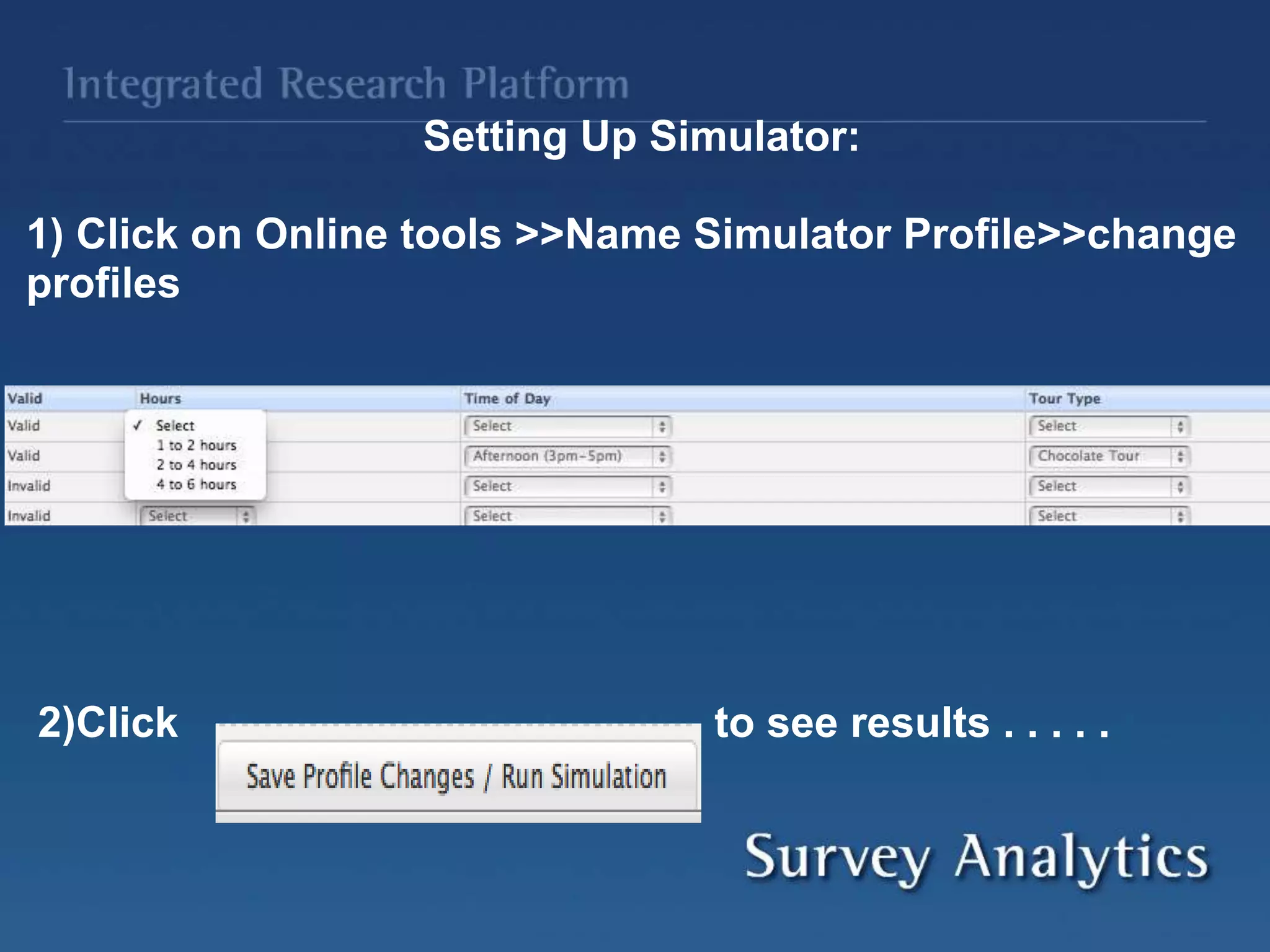Choose '4 to 6 hours' in Hours menu
Viewport: 1270px width, 952px height.
point(196,484)
